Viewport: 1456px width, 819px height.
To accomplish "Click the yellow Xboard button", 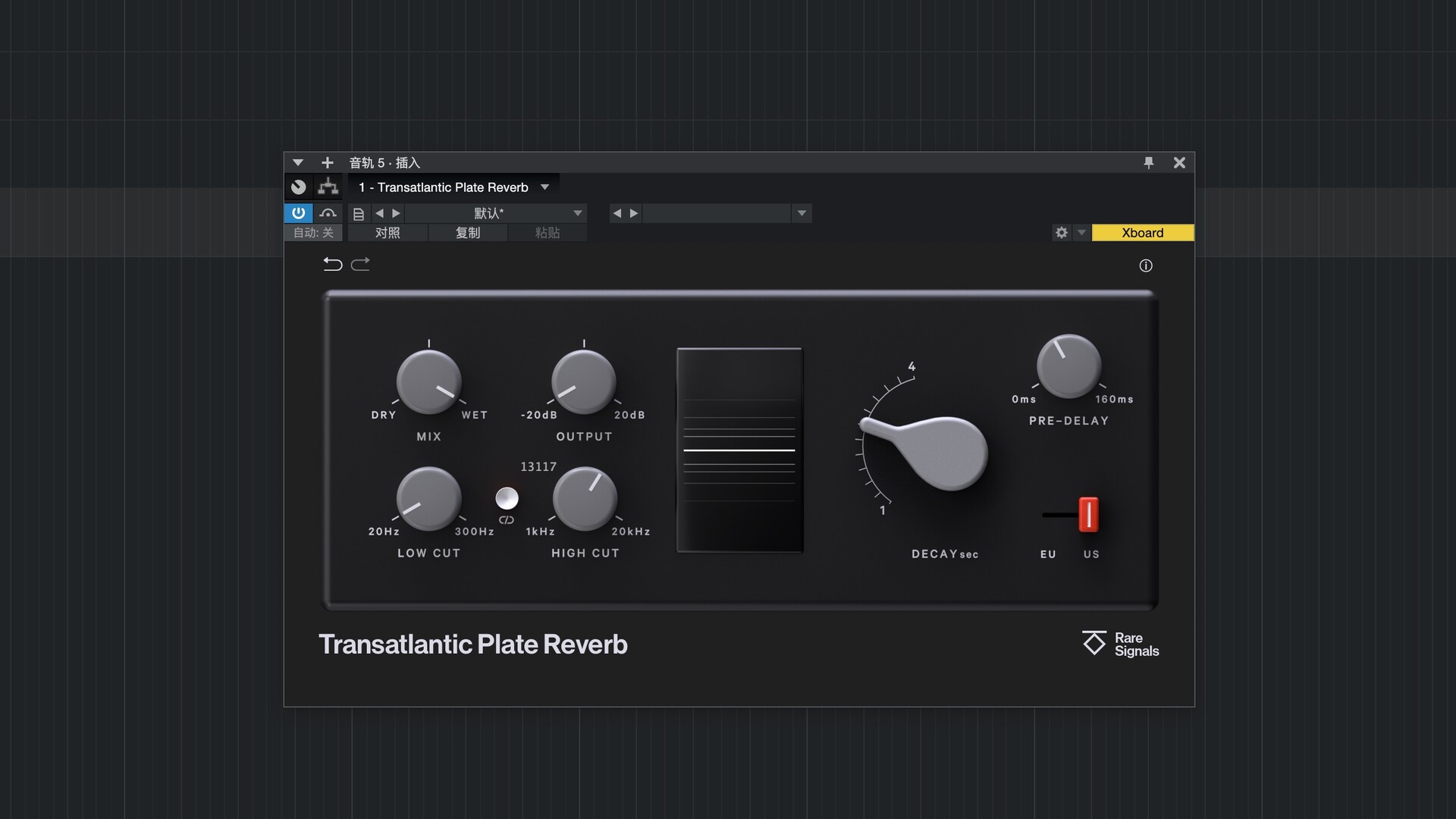I will click(1142, 233).
